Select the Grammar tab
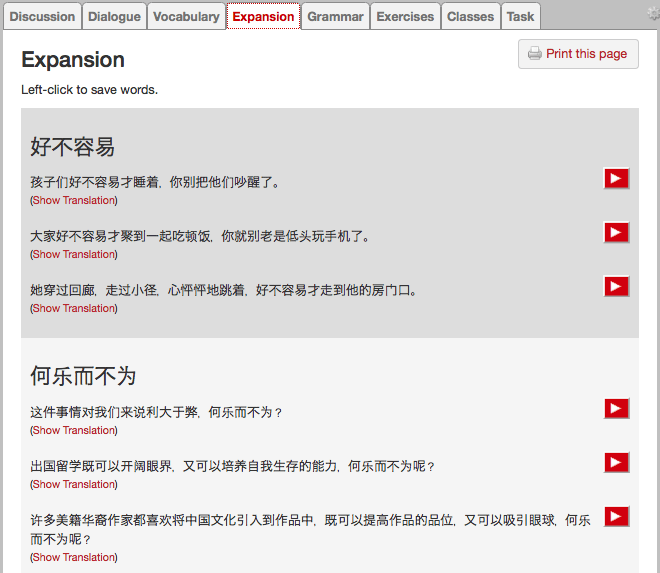Viewport: 660px width, 573px height. (335, 16)
